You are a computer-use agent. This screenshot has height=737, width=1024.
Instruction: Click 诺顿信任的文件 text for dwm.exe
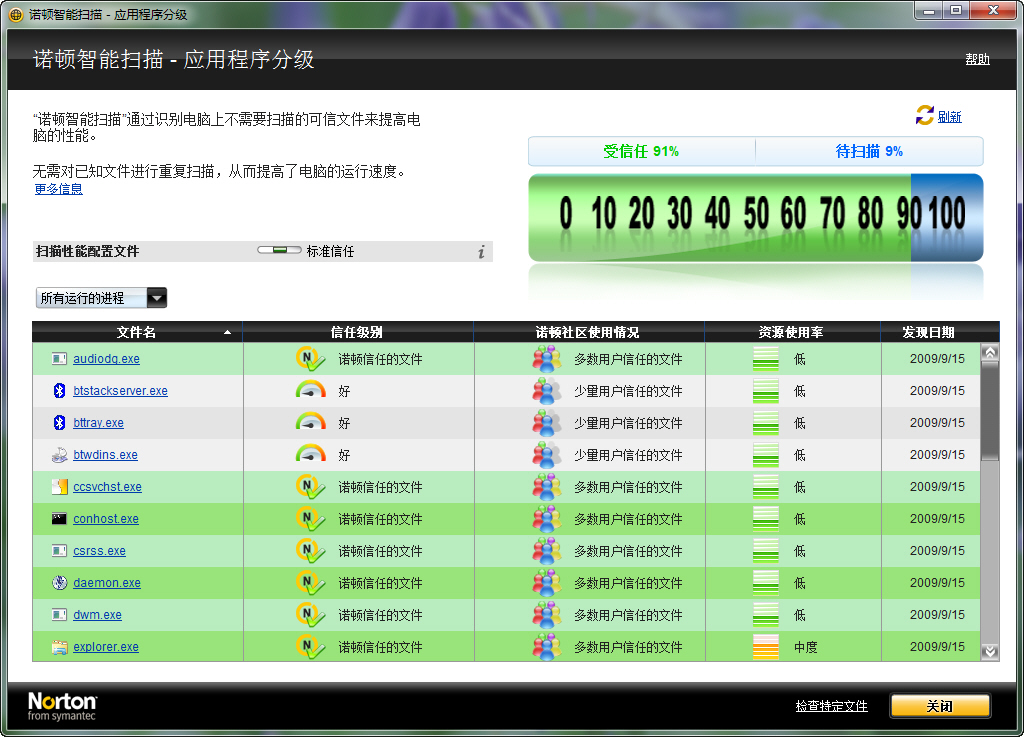click(380, 616)
